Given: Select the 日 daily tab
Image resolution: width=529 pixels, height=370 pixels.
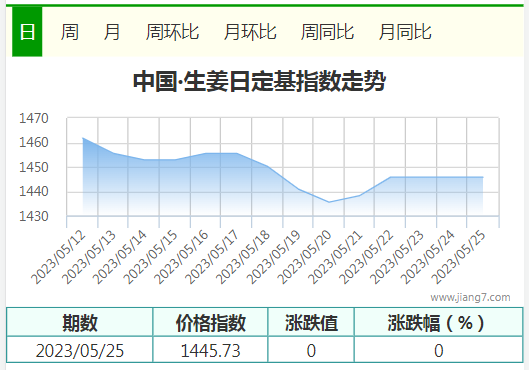Looking at the screenshot, I should pyautogui.click(x=27, y=32).
